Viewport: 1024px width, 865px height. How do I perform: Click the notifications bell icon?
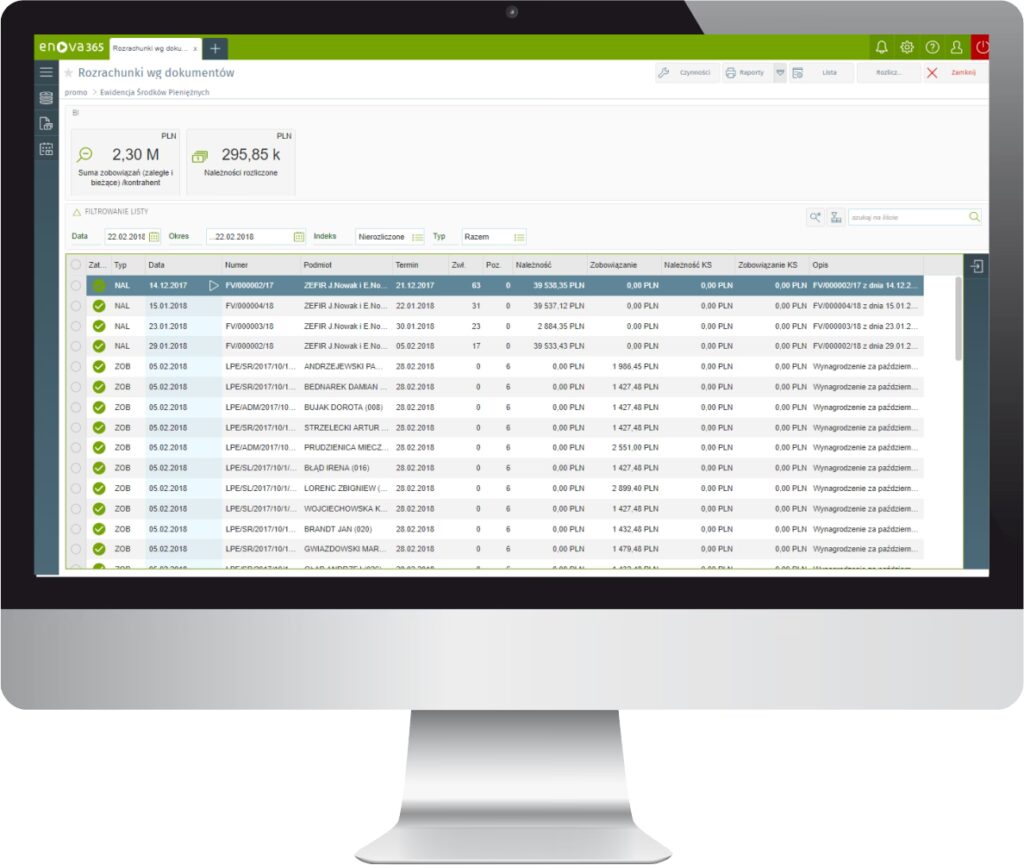coord(881,47)
